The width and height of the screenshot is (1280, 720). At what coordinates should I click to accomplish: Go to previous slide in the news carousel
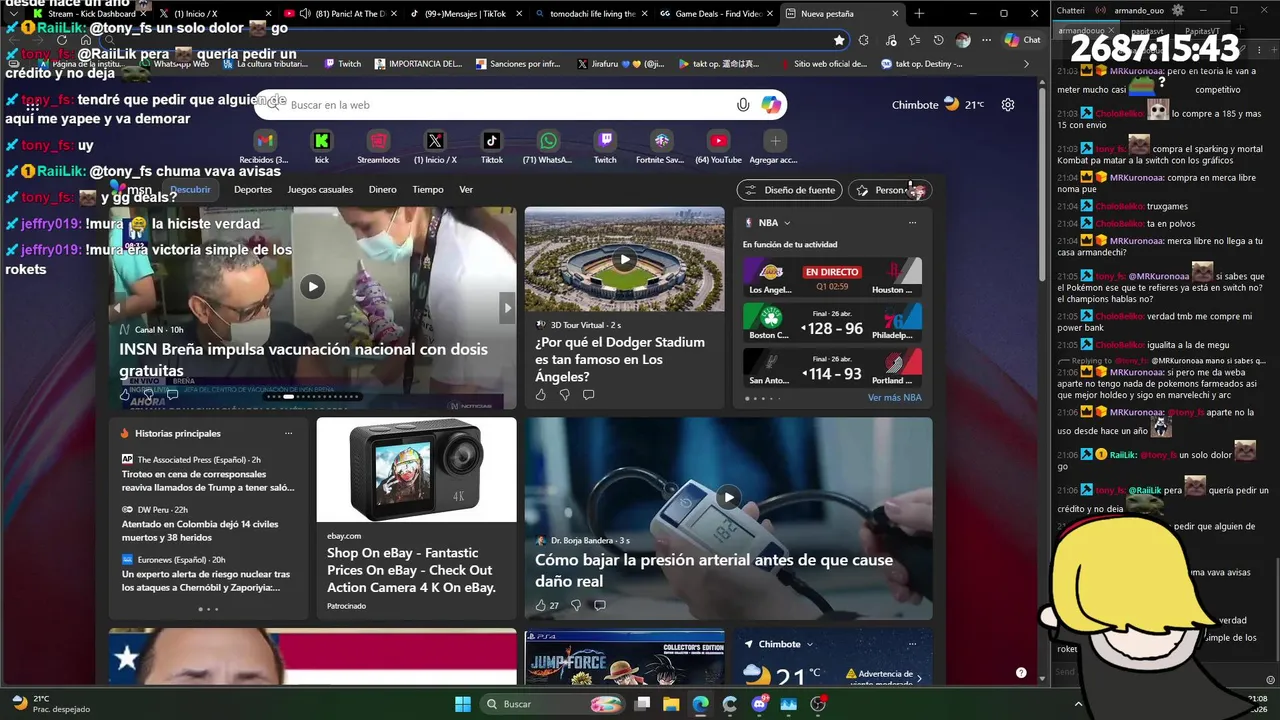tap(118, 308)
